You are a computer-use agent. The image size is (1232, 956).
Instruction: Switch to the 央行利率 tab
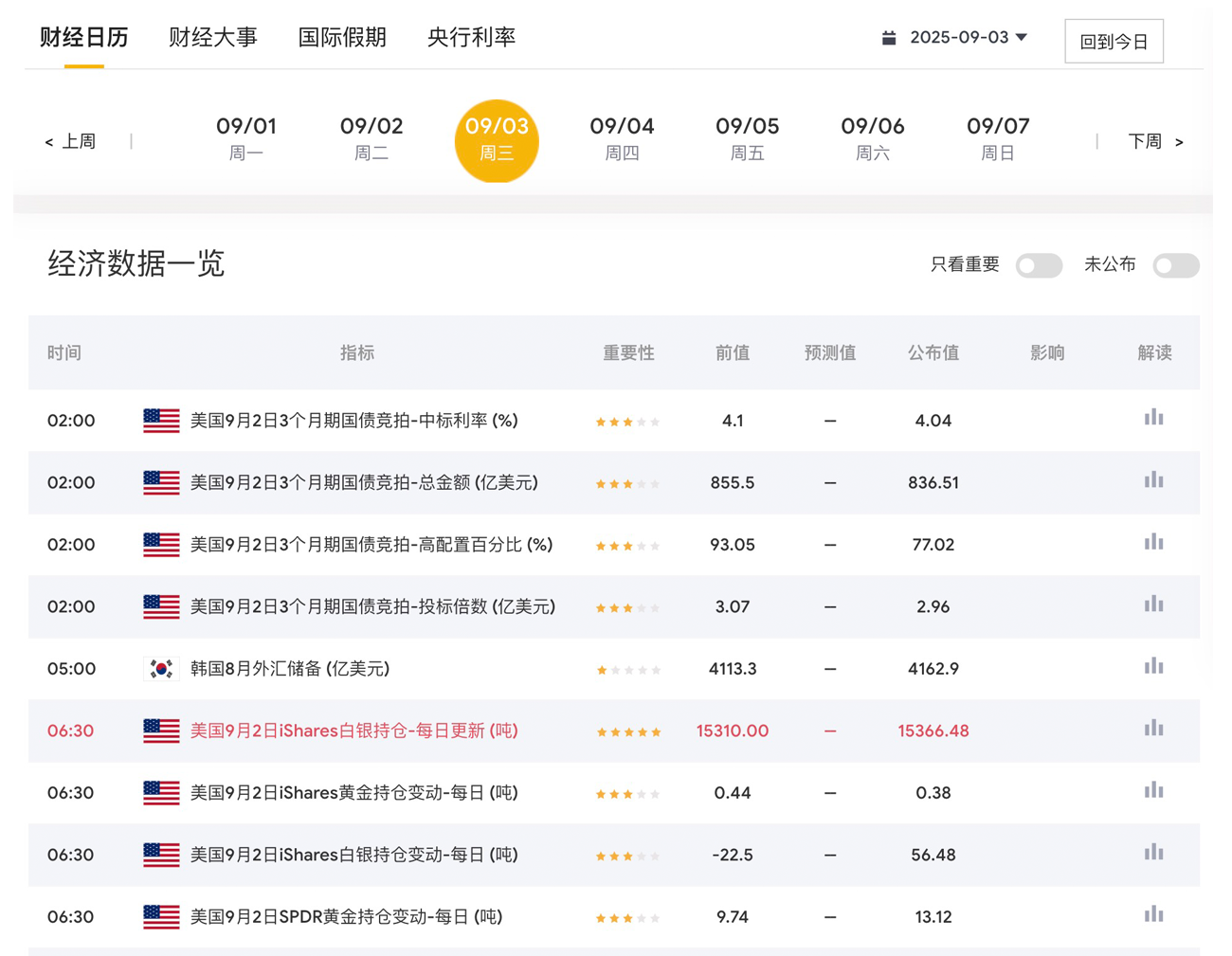(x=471, y=38)
